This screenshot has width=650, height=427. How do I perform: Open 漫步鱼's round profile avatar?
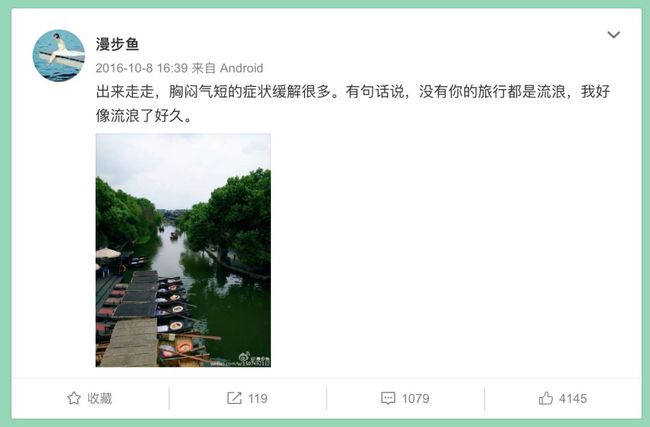coord(59,56)
